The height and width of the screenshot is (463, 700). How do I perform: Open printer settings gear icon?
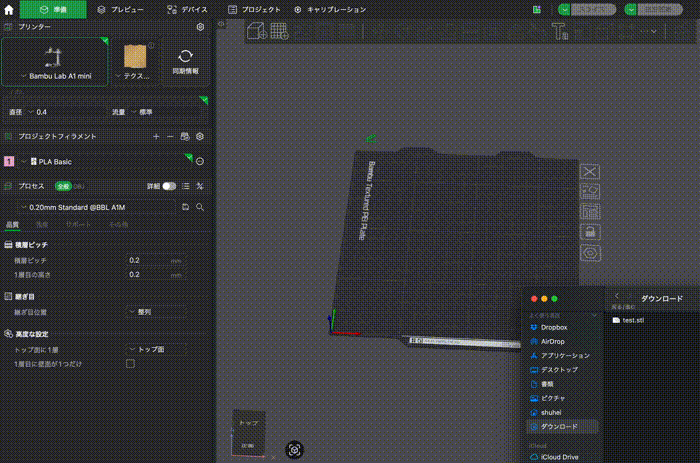pos(200,27)
